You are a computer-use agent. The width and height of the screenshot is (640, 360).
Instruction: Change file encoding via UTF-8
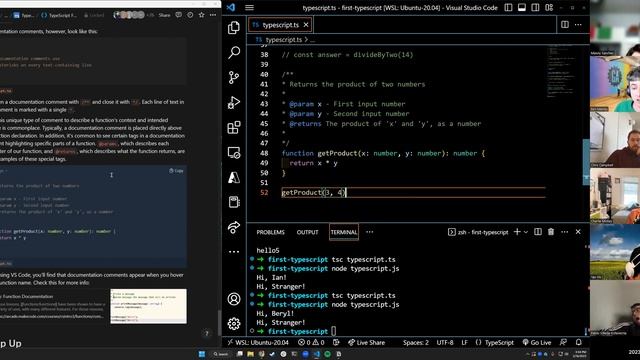point(445,342)
